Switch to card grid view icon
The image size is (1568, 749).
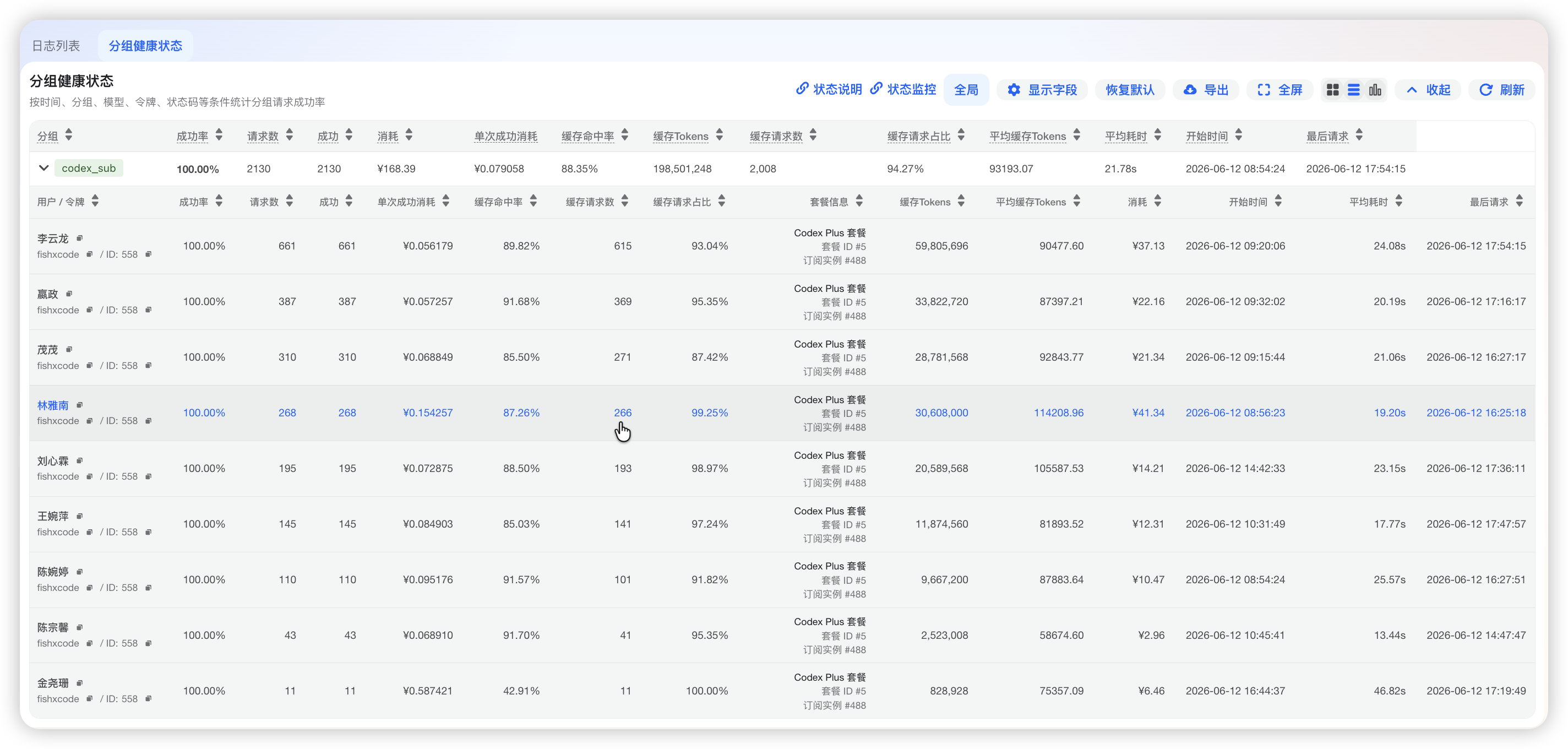click(1332, 90)
